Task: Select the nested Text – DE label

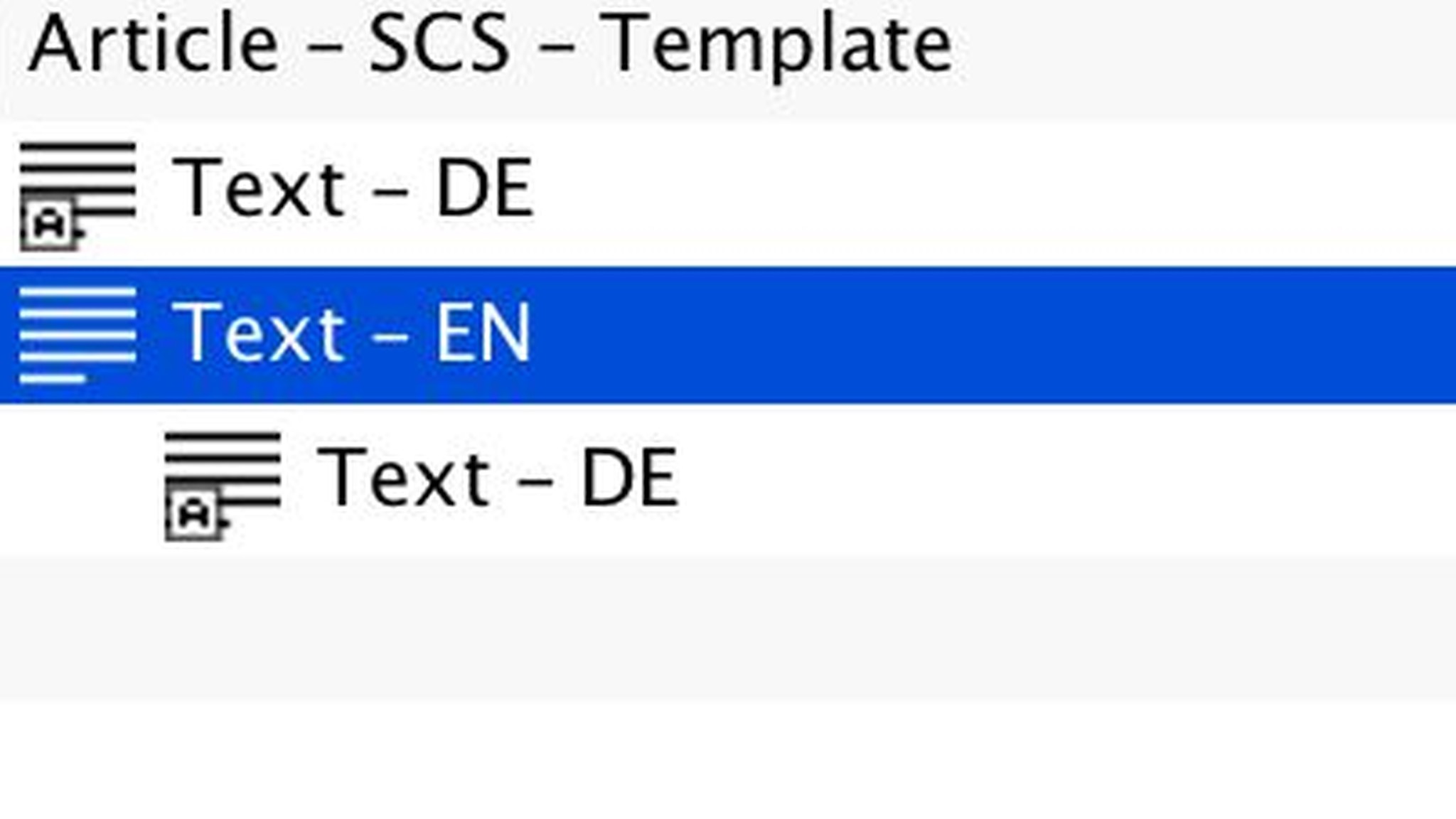Action: 498,478
